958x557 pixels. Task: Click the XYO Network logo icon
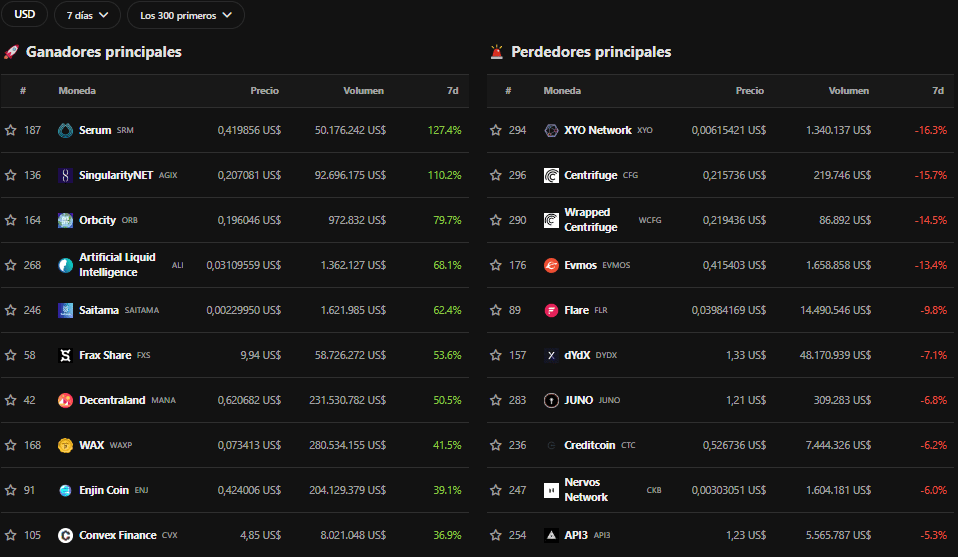(x=551, y=130)
